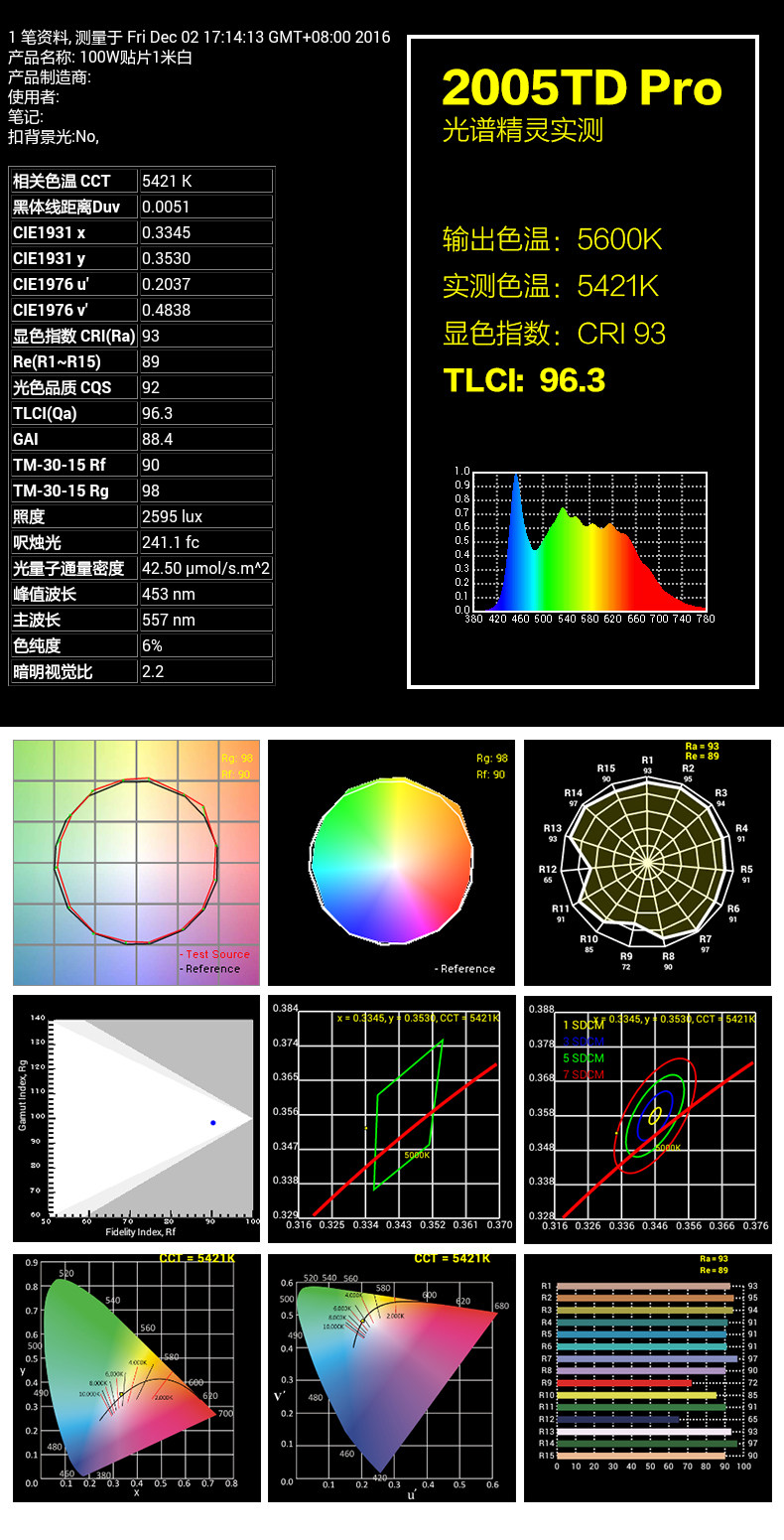Image resolution: width=784 pixels, height=1540 pixels.
Task: Select the green ANSI quadrangle chromaticity chart
Action: coord(392,1119)
